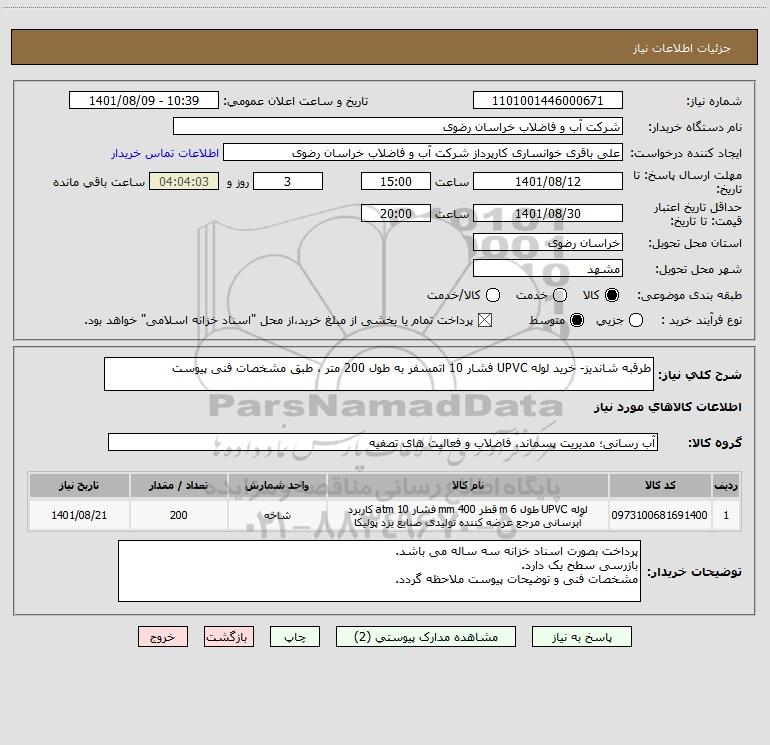Click the UPVC pipe product name cell
The height and width of the screenshot is (745, 770).
click(x=468, y=515)
